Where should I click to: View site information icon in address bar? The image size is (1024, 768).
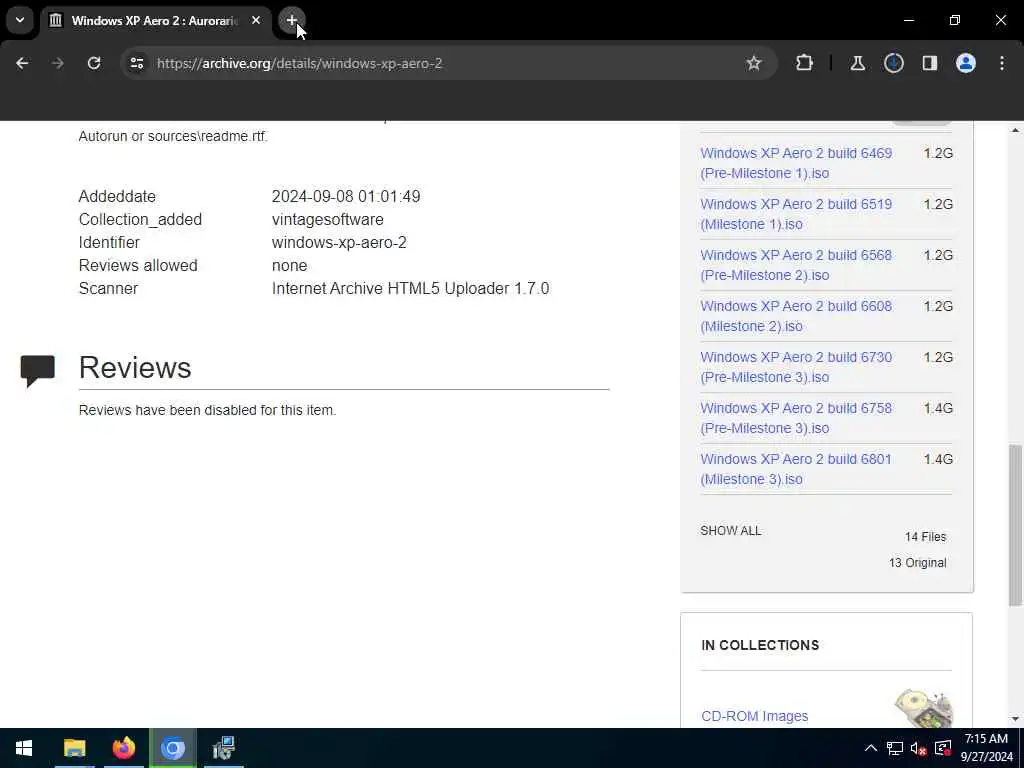pos(137,63)
